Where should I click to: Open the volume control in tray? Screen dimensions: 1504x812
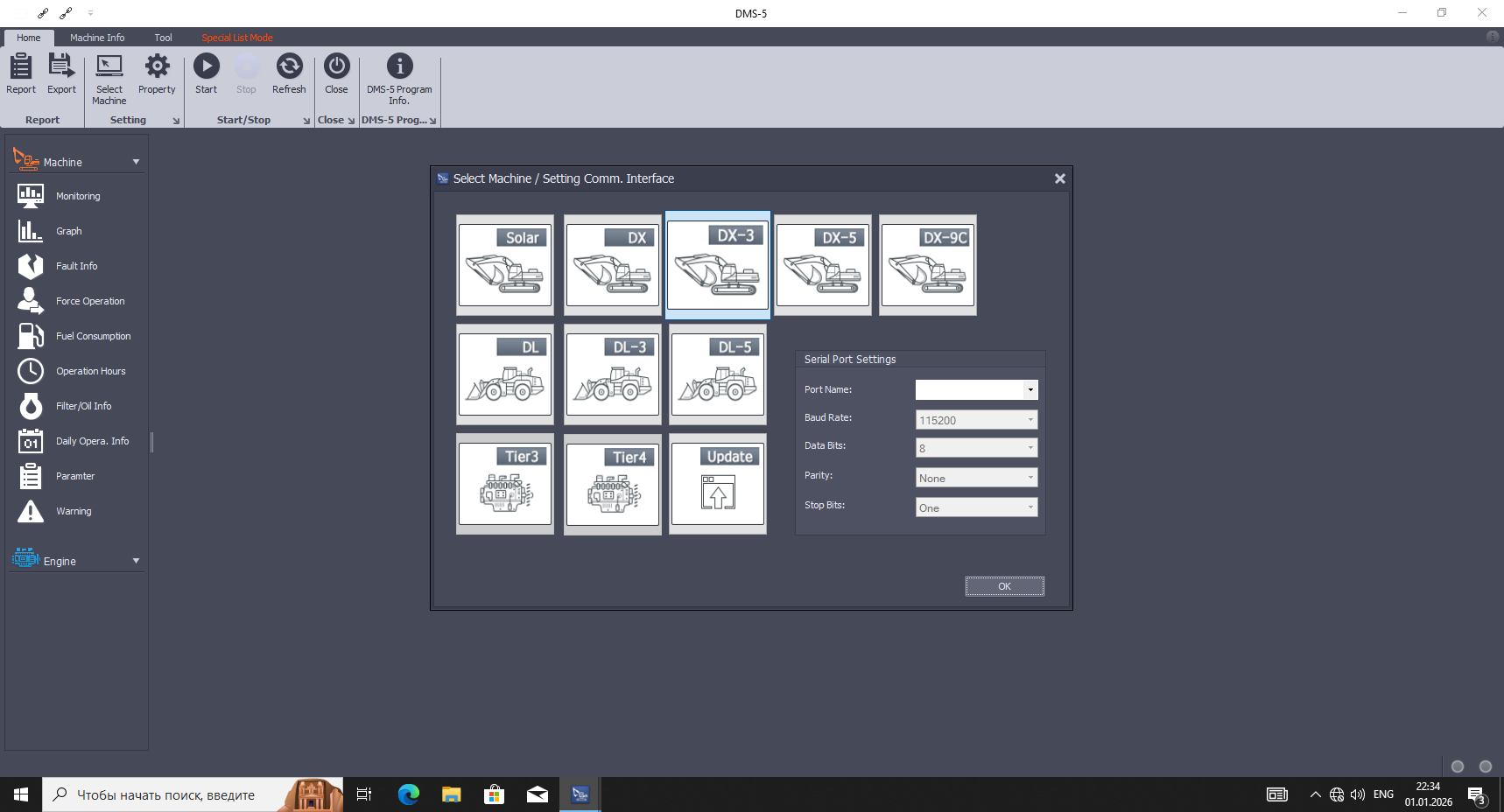coord(1358,794)
